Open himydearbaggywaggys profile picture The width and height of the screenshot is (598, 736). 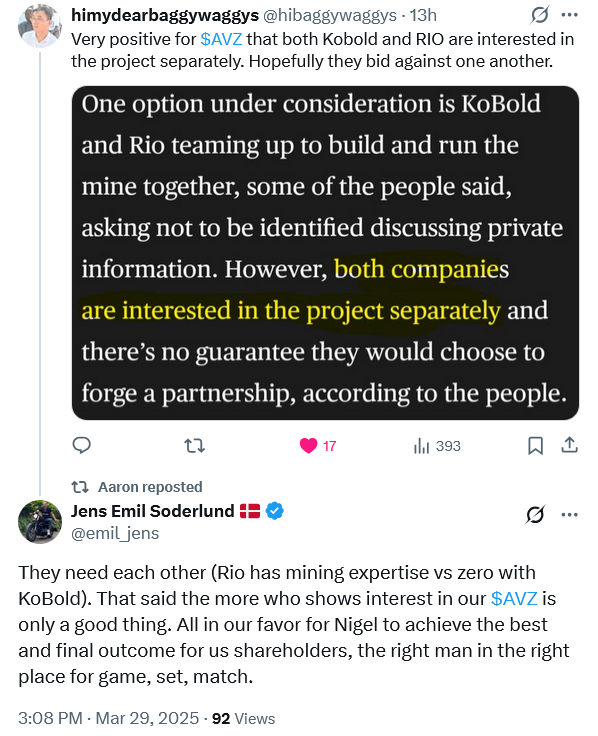(39, 26)
